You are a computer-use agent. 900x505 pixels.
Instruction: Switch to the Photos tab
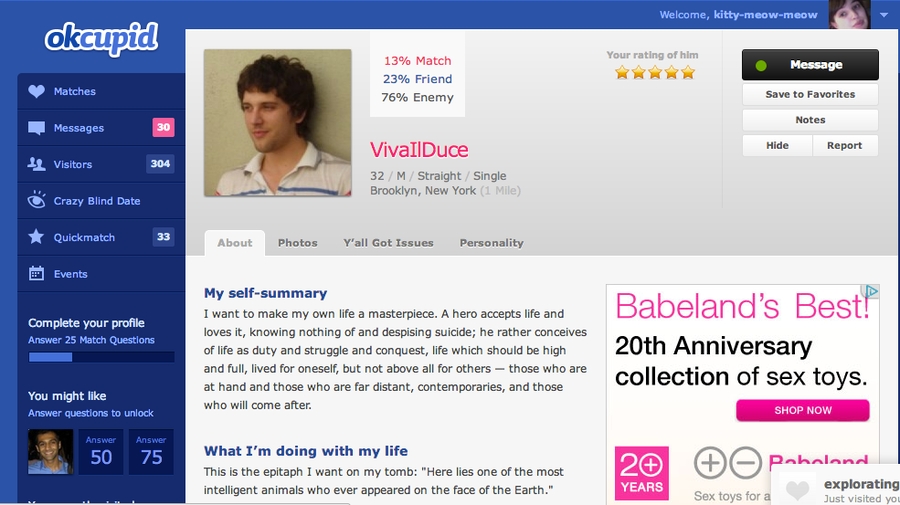297,243
